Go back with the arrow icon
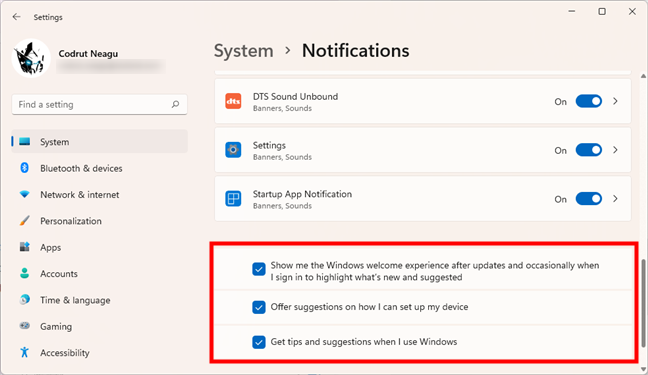The image size is (648, 375). pyautogui.click(x=17, y=17)
